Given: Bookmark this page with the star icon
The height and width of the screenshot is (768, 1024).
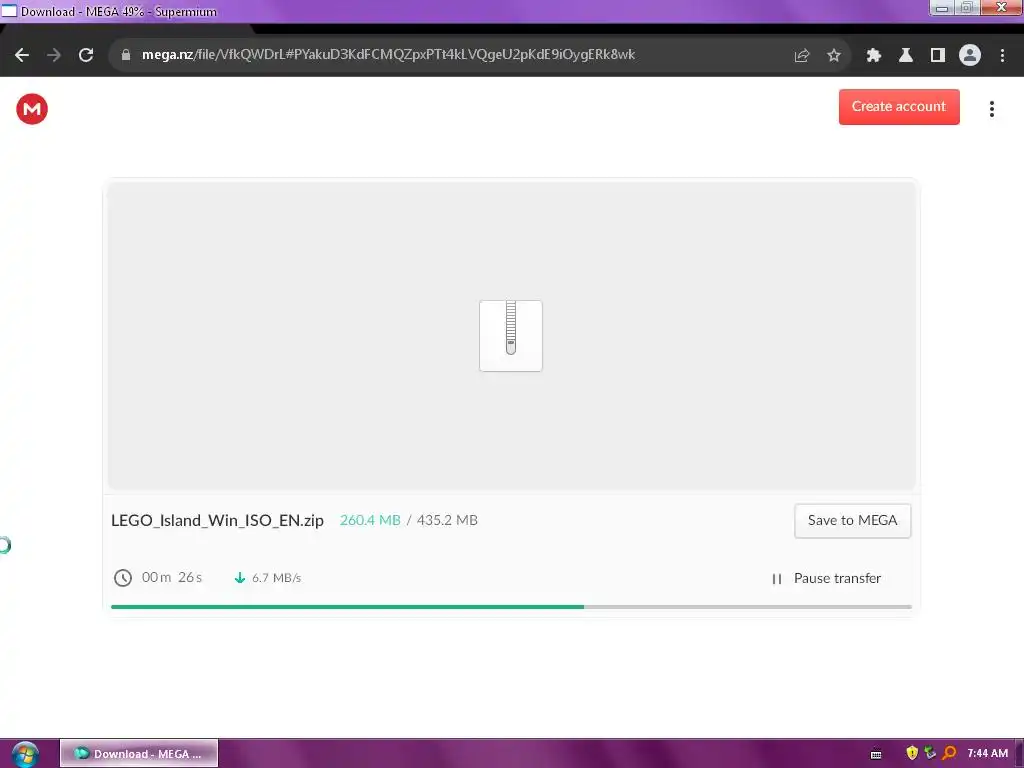Looking at the screenshot, I should click(834, 56).
